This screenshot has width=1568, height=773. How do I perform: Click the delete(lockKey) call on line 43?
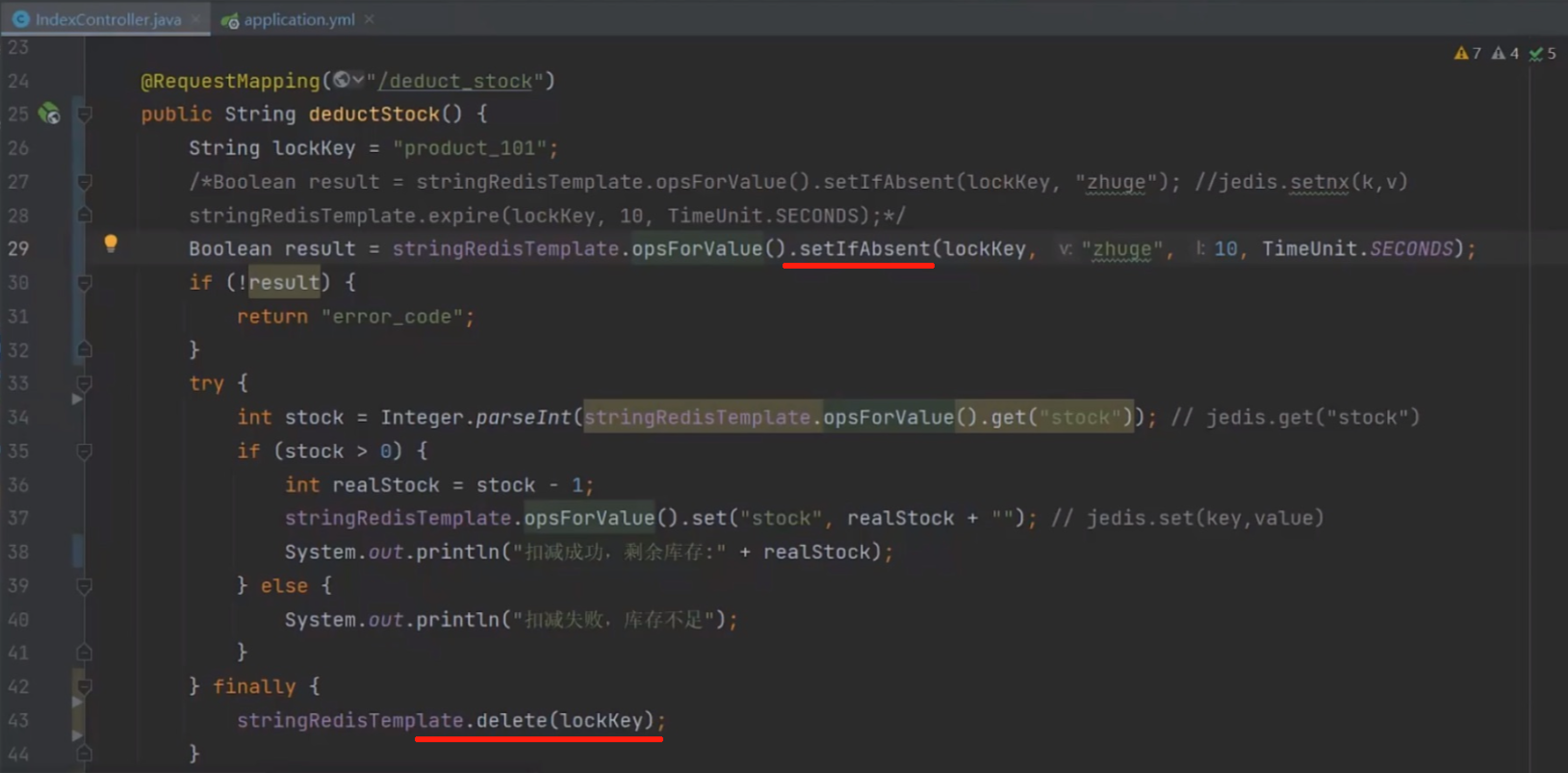[564, 720]
